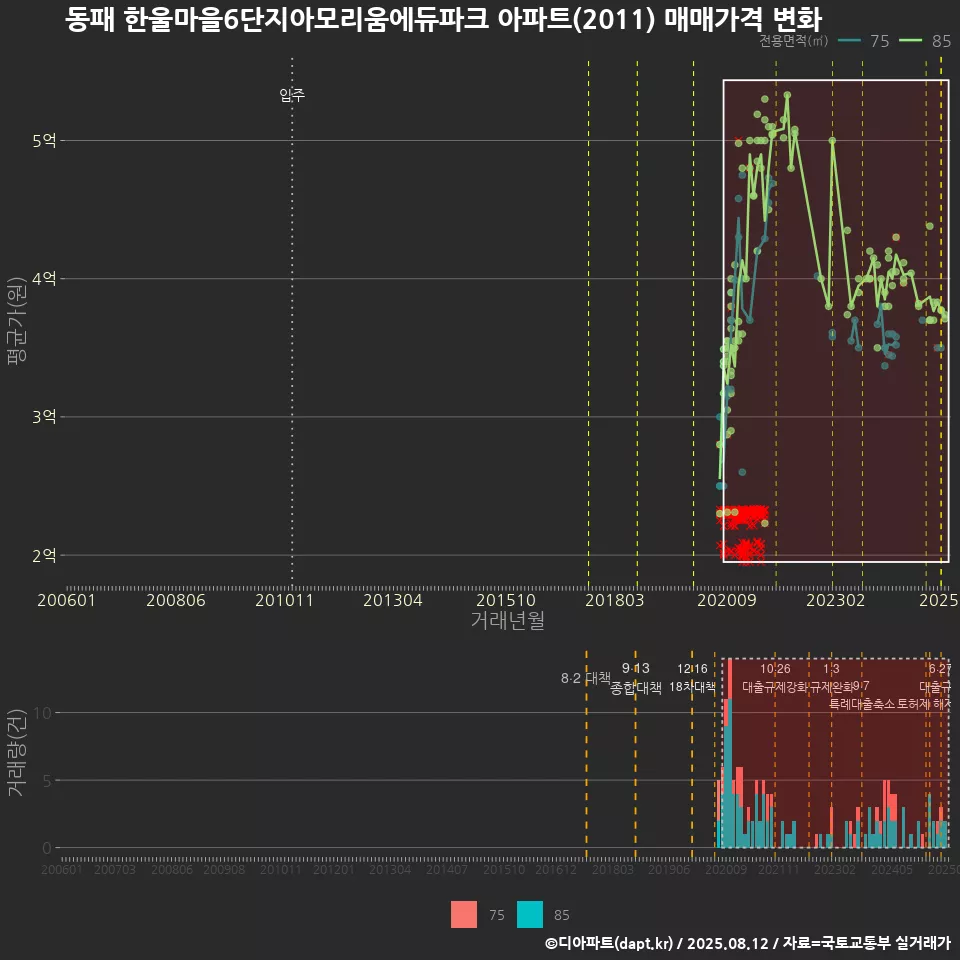This screenshot has width=960, height=960.
Task: Click 200703 on the volume chart axis
Action: click(114, 870)
